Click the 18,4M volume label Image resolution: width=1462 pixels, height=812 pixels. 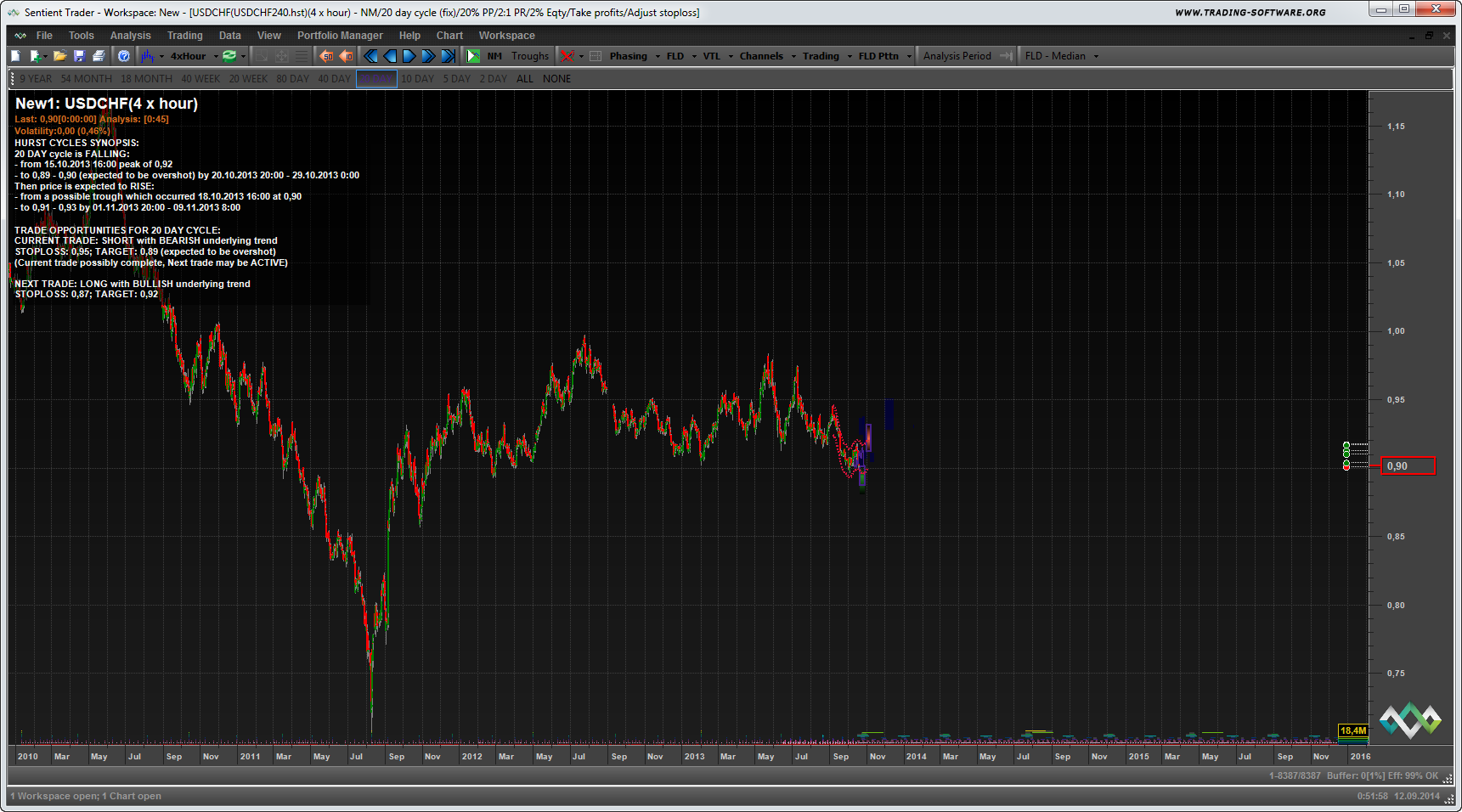click(x=1352, y=730)
